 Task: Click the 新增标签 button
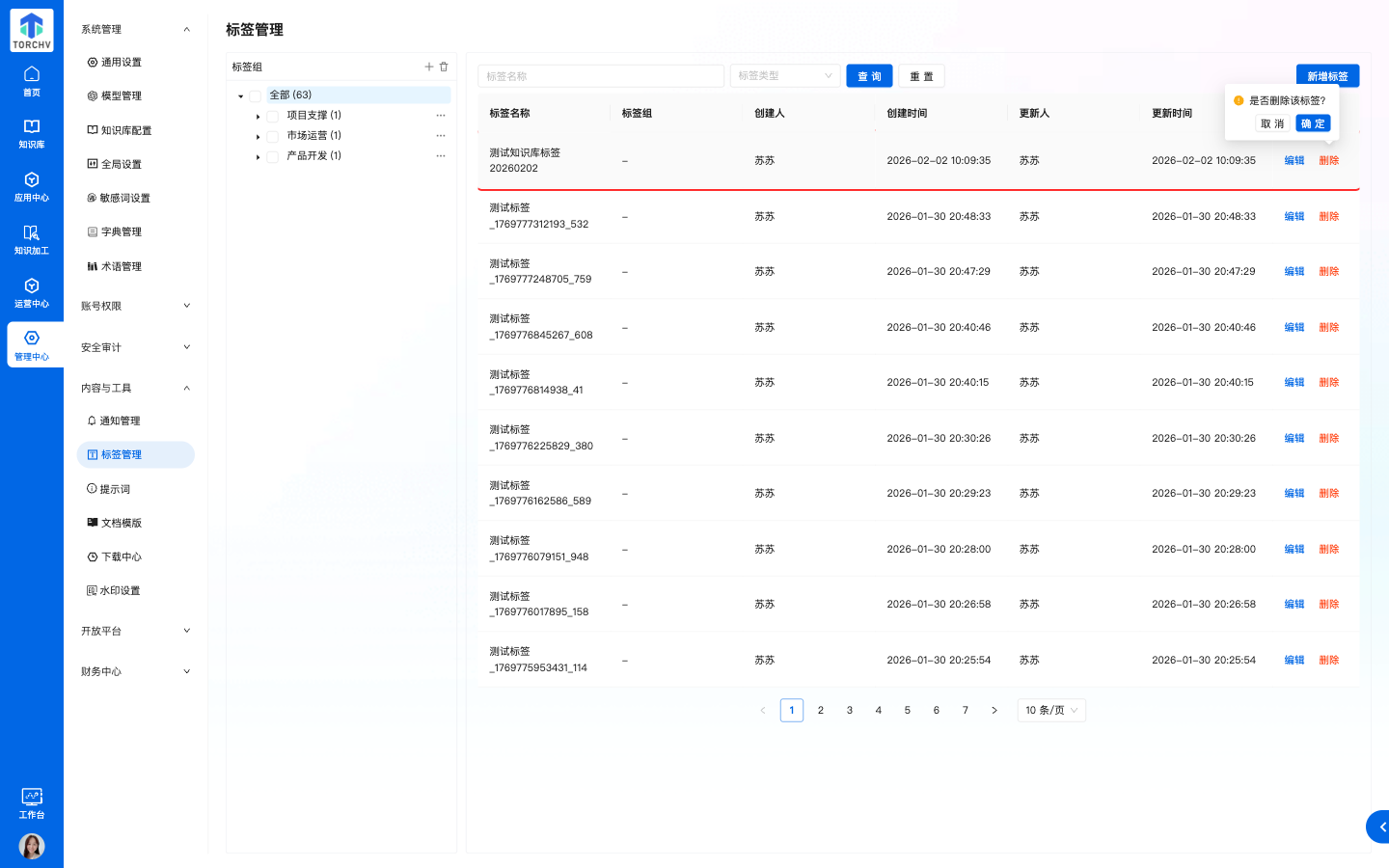point(1327,76)
